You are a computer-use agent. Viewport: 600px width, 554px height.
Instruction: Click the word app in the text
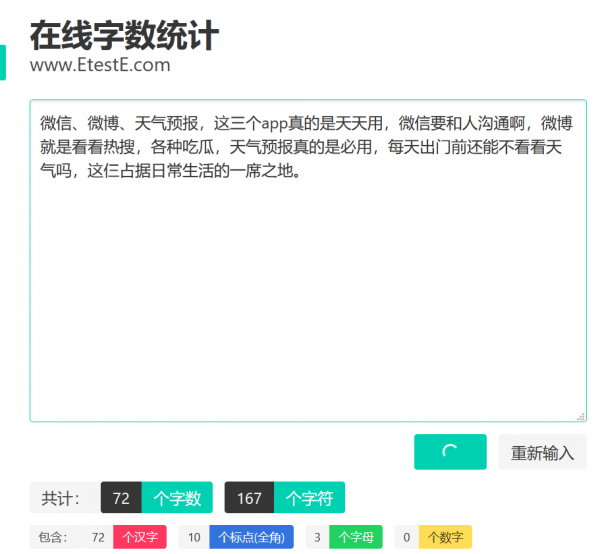(x=274, y=124)
